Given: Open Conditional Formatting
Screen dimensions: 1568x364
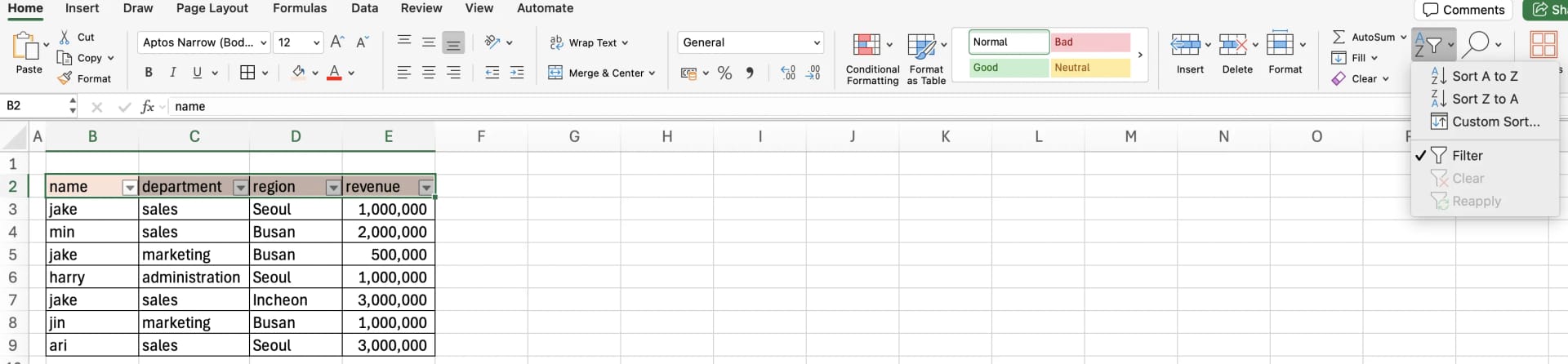Looking at the screenshot, I should 871,58.
